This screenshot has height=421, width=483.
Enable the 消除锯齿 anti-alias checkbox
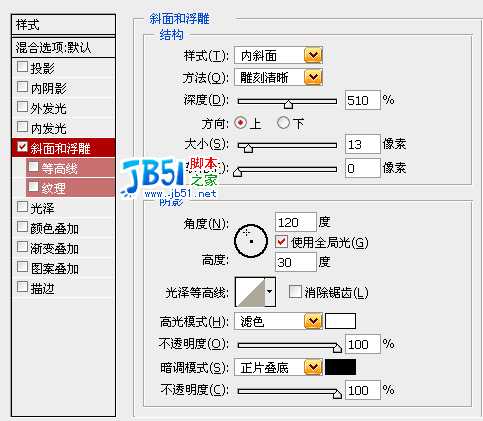click(295, 292)
